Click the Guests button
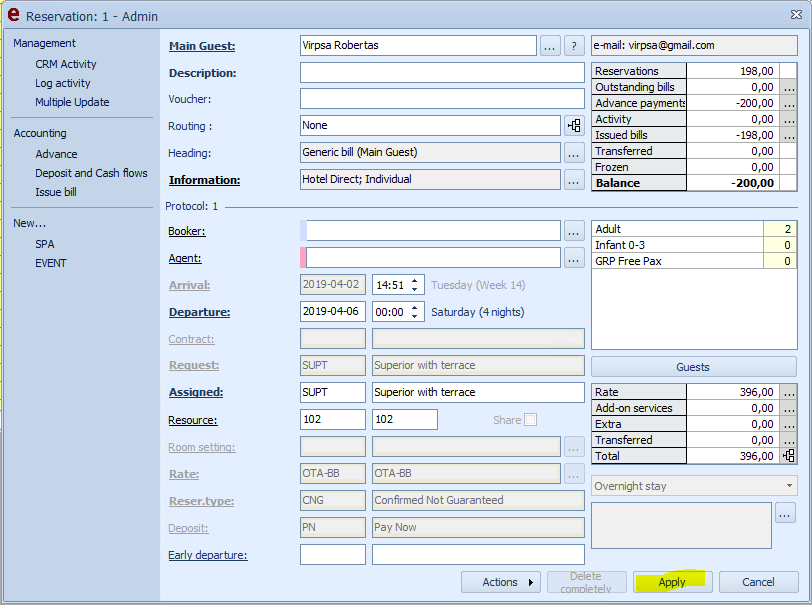Image resolution: width=812 pixels, height=605 pixels. (693, 367)
